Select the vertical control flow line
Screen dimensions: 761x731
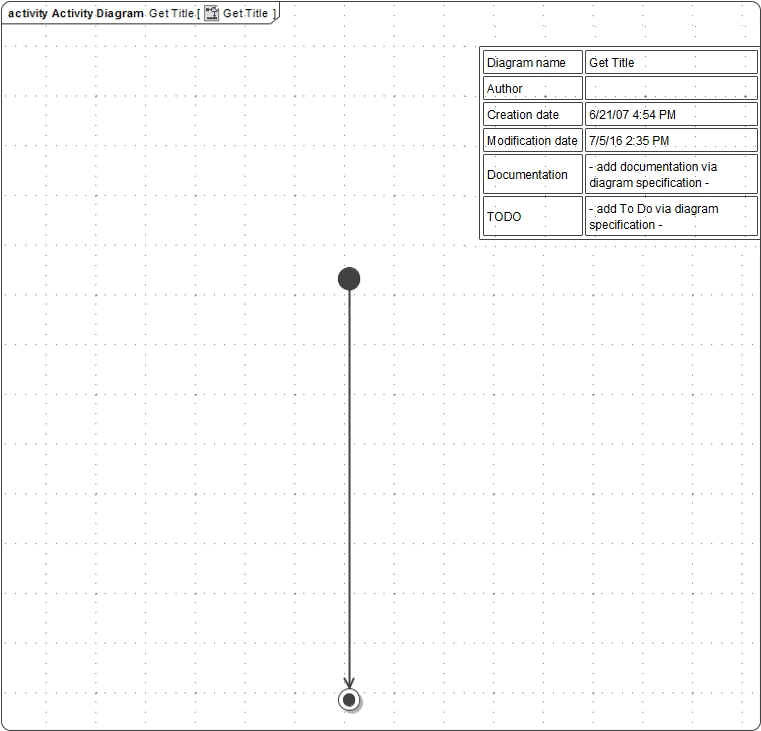click(x=349, y=480)
